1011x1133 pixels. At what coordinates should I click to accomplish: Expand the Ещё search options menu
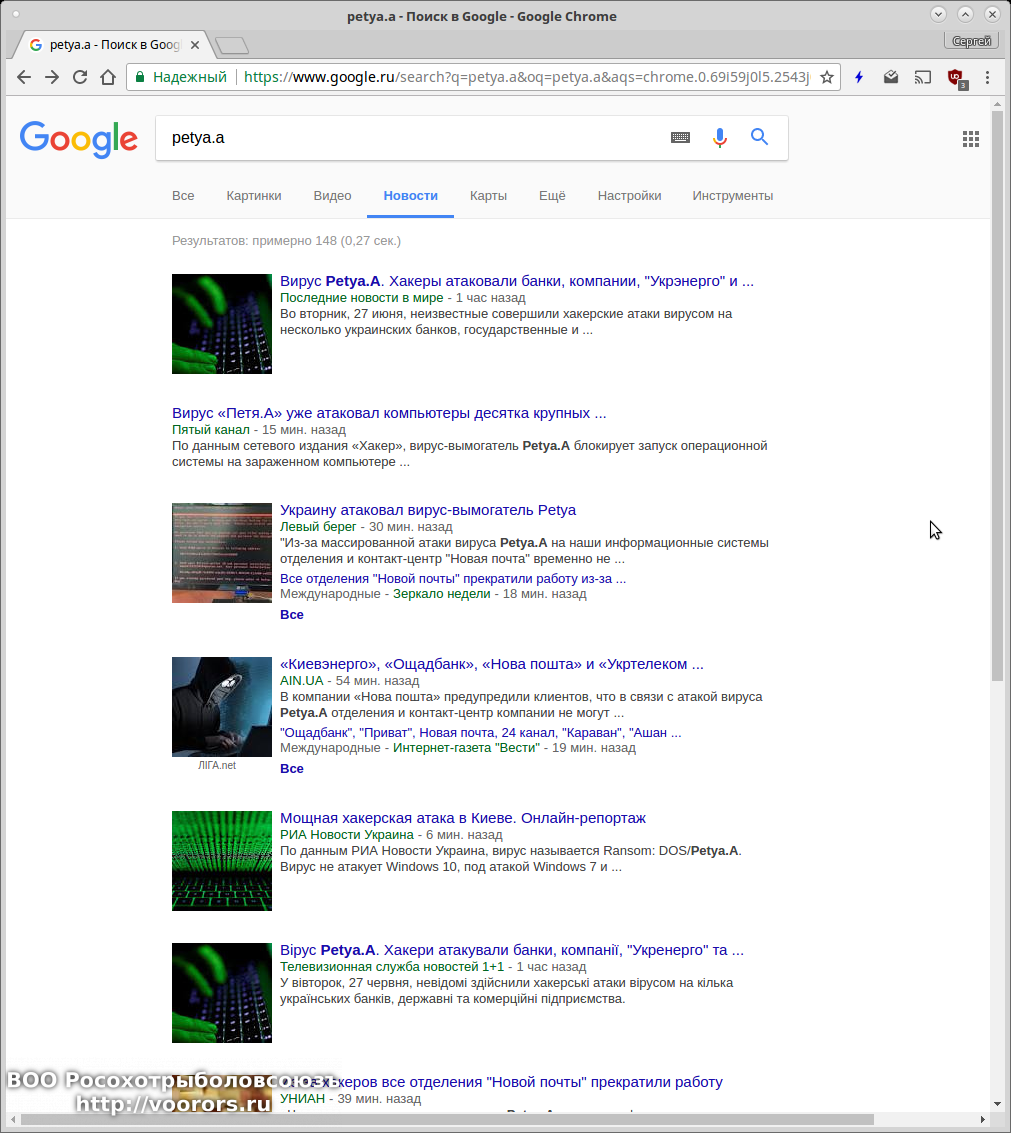(552, 196)
